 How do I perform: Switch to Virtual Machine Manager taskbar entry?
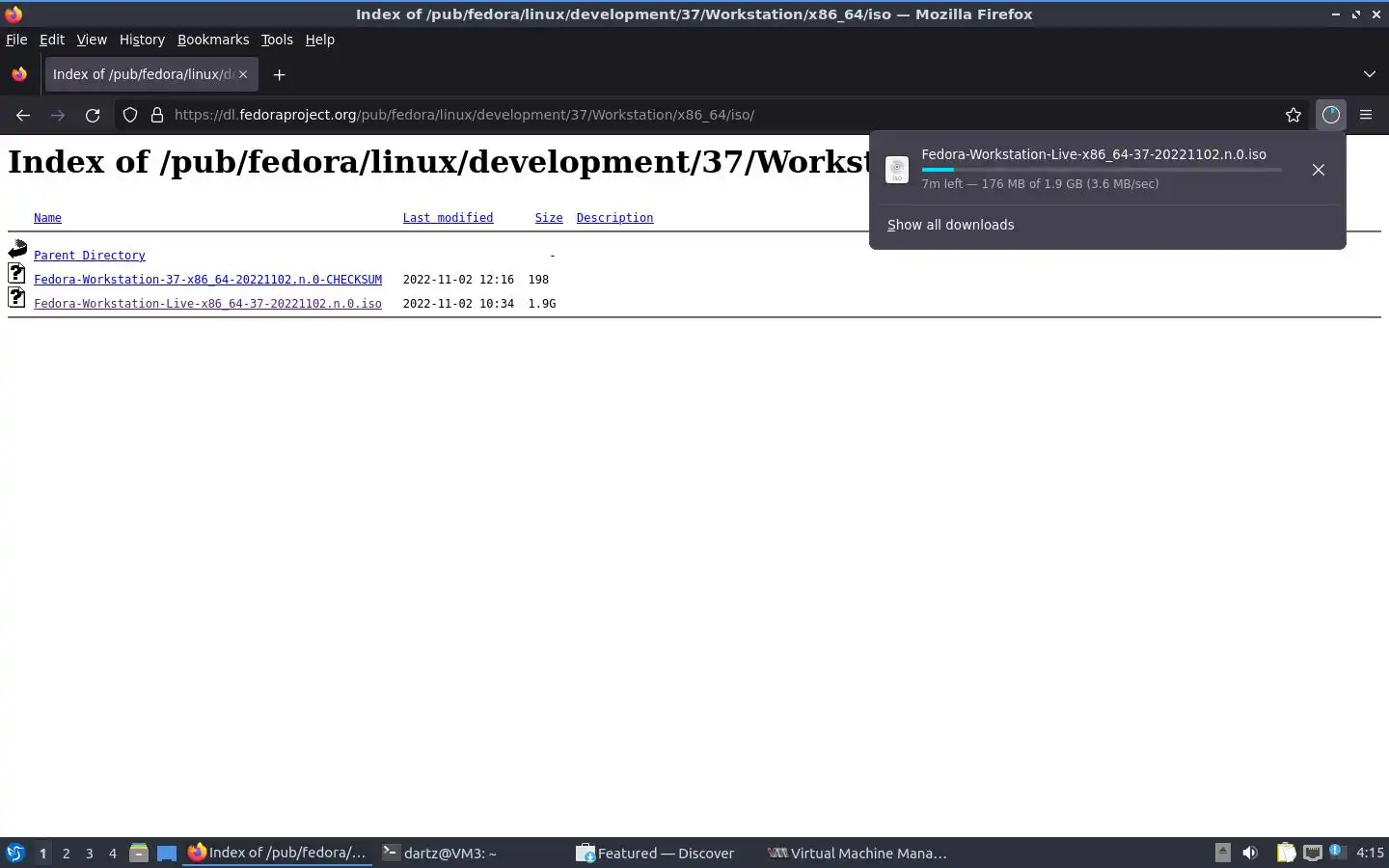858,853
